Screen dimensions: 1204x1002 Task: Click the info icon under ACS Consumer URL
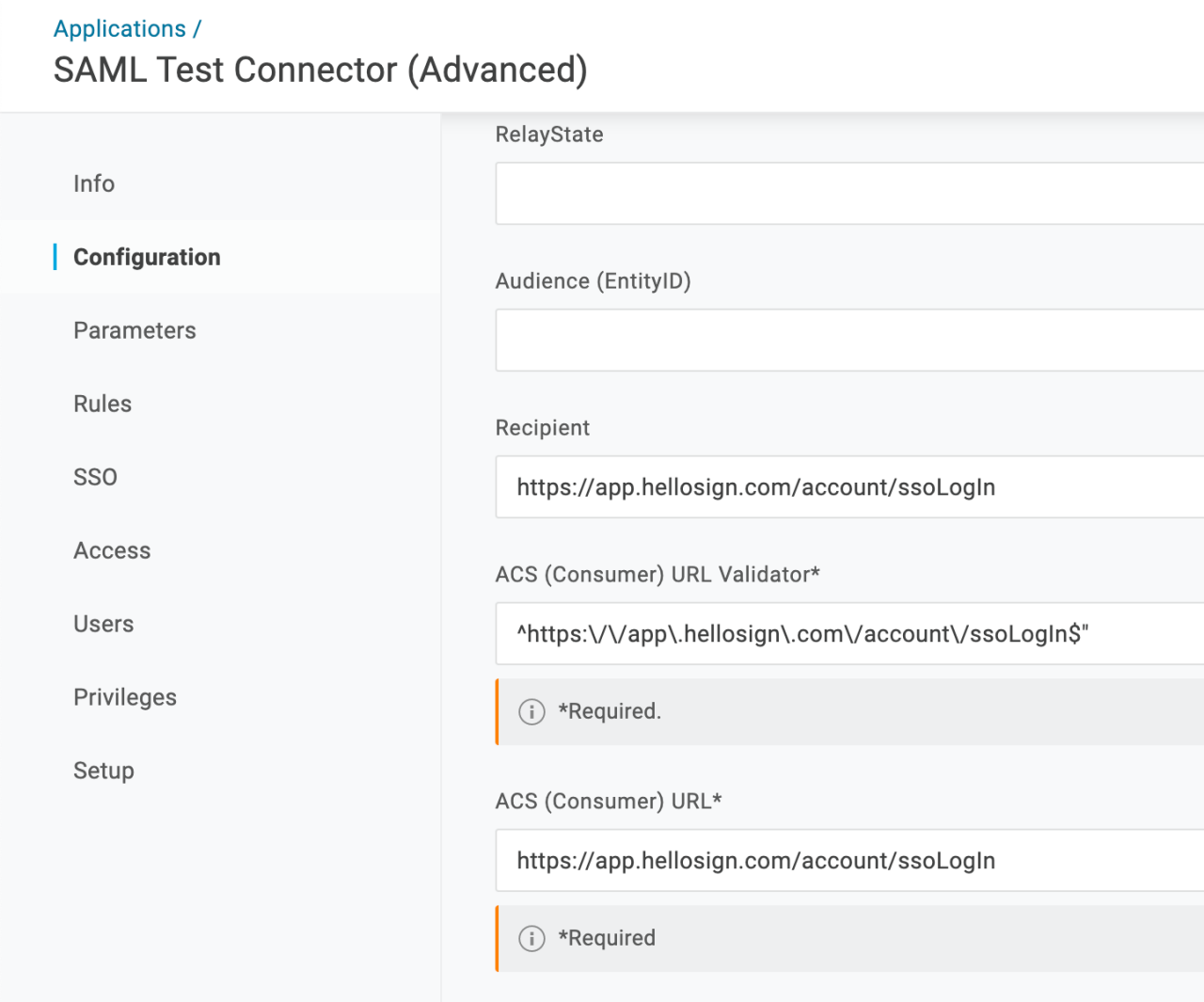tap(531, 938)
